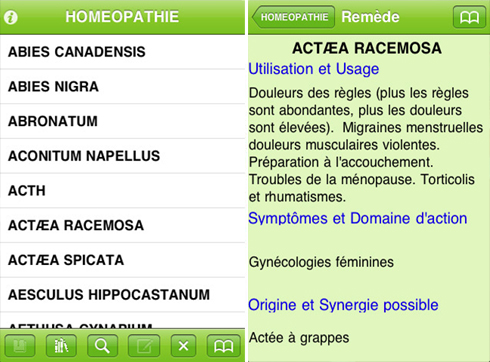
Task: Open the library bookshelf icon
Action: [x=61, y=346]
